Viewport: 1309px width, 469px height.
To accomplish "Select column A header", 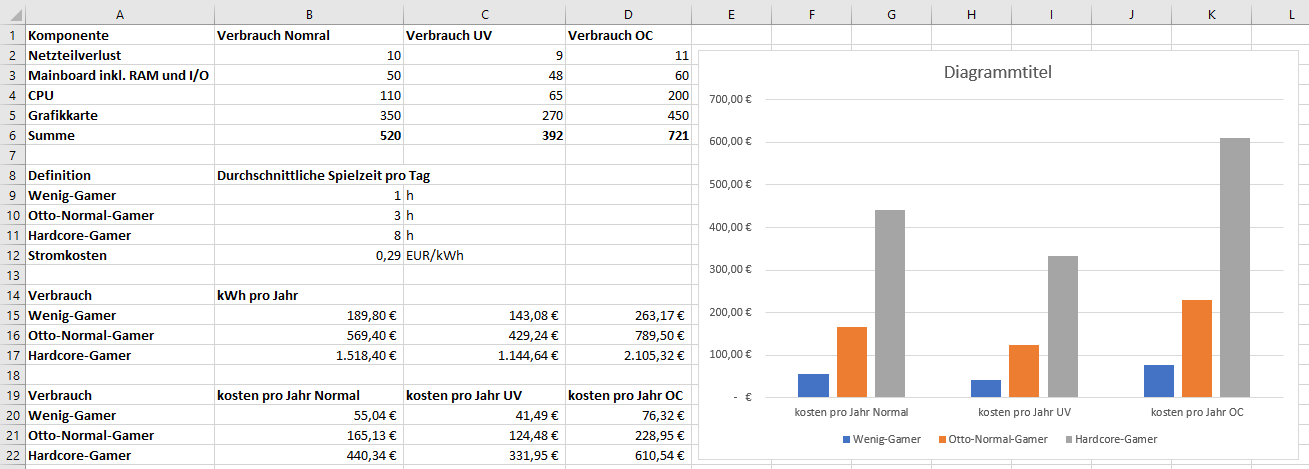I will coord(120,13).
